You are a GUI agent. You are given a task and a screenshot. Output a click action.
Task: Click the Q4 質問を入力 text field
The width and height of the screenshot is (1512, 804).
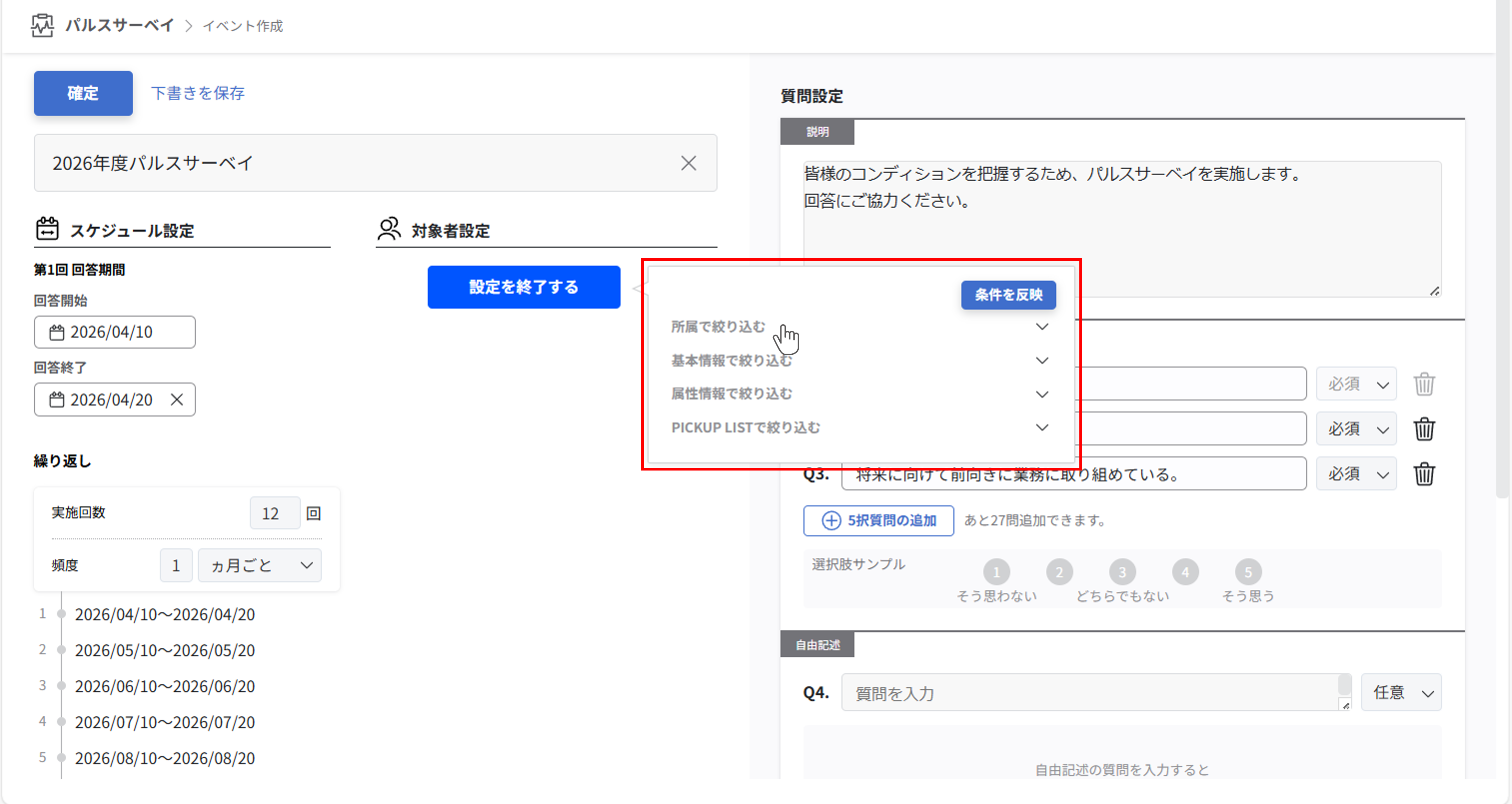[x=1092, y=693]
